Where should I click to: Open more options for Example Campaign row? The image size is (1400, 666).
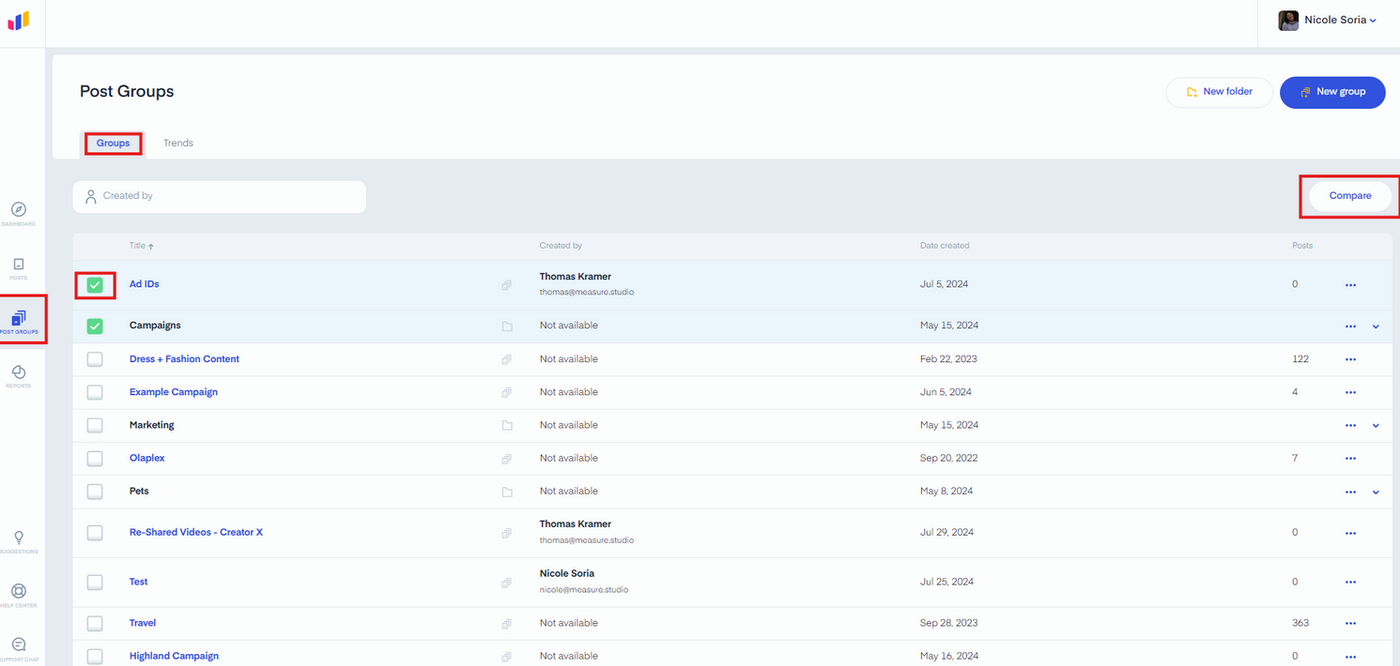(1351, 392)
